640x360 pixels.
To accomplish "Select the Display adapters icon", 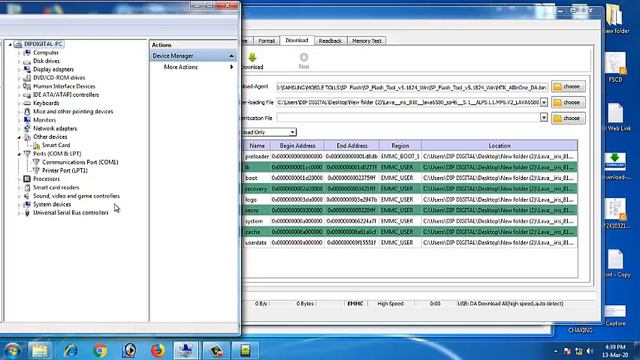I will 27,69.
